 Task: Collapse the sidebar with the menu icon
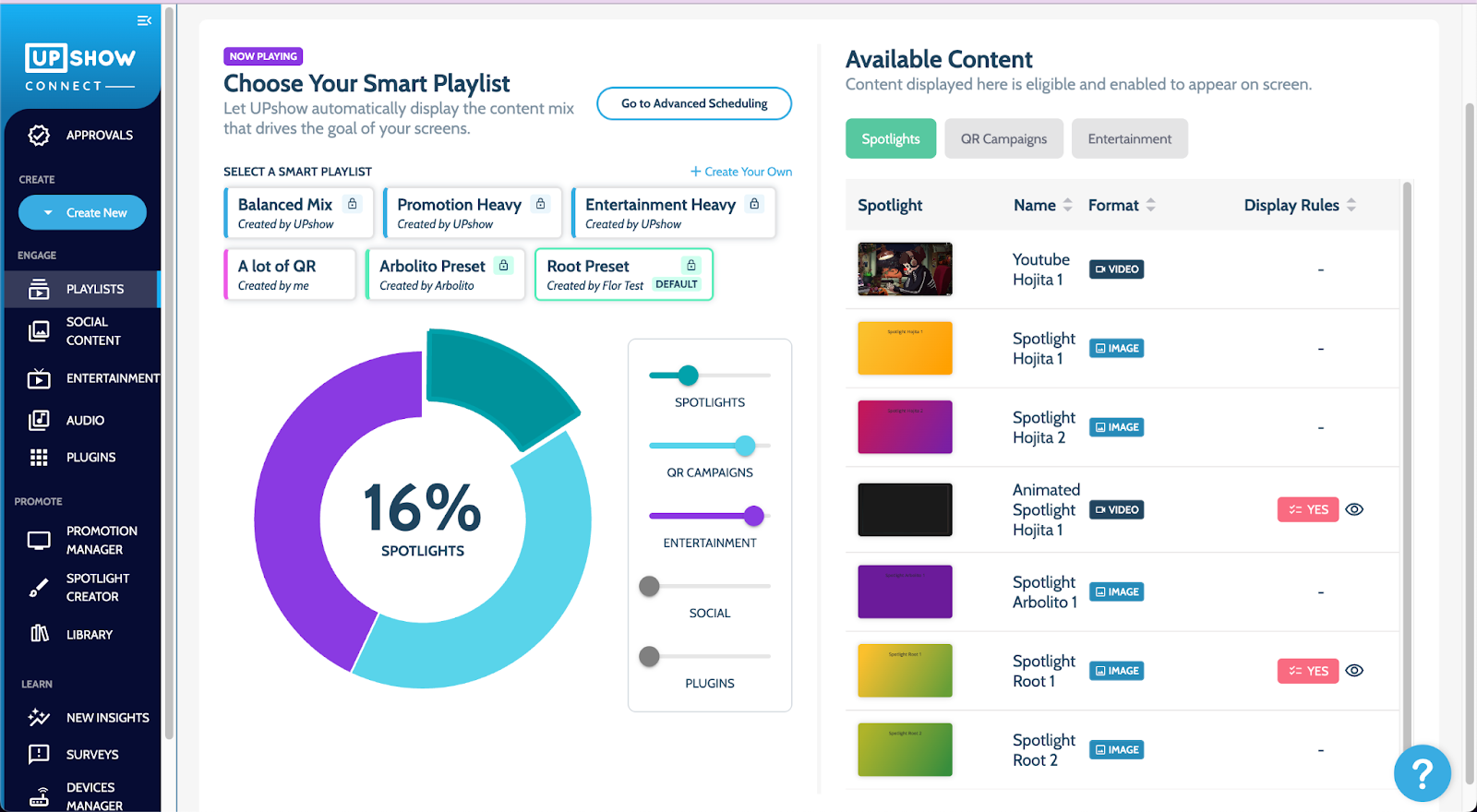[144, 20]
